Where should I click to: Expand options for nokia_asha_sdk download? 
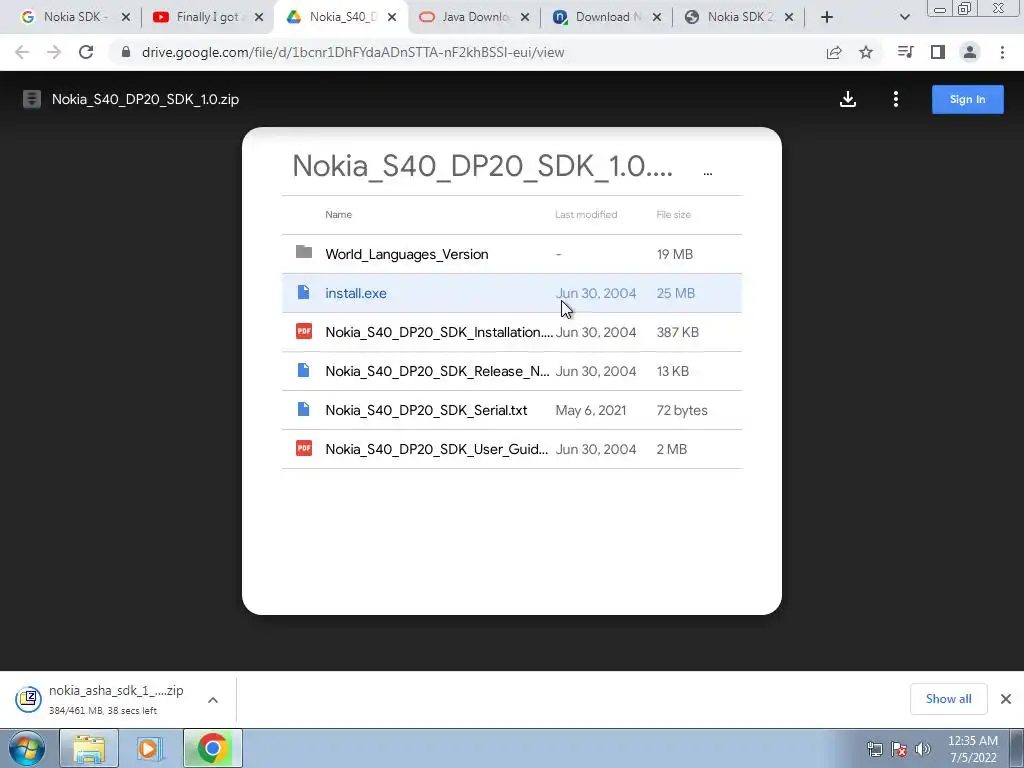[213, 700]
